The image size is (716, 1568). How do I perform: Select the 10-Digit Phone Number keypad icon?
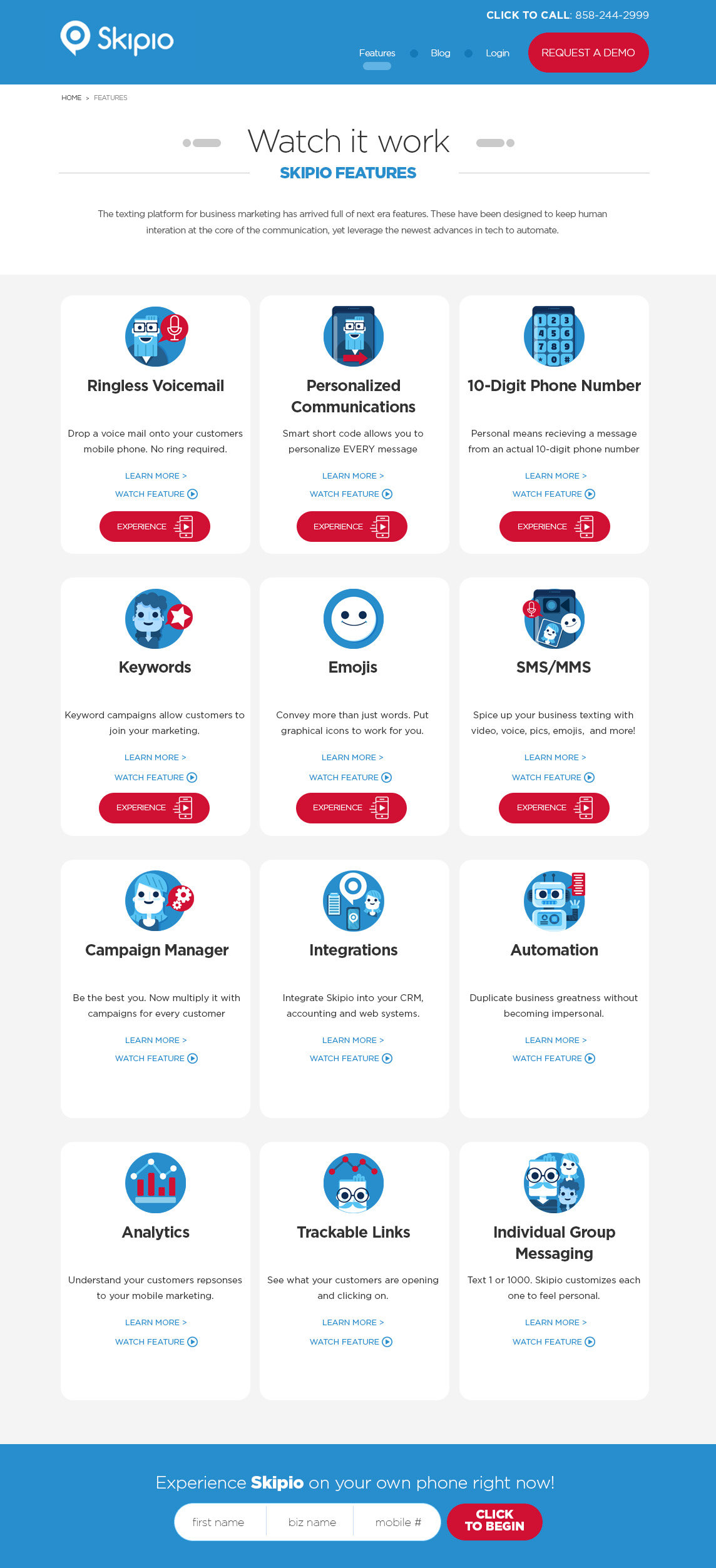click(554, 336)
